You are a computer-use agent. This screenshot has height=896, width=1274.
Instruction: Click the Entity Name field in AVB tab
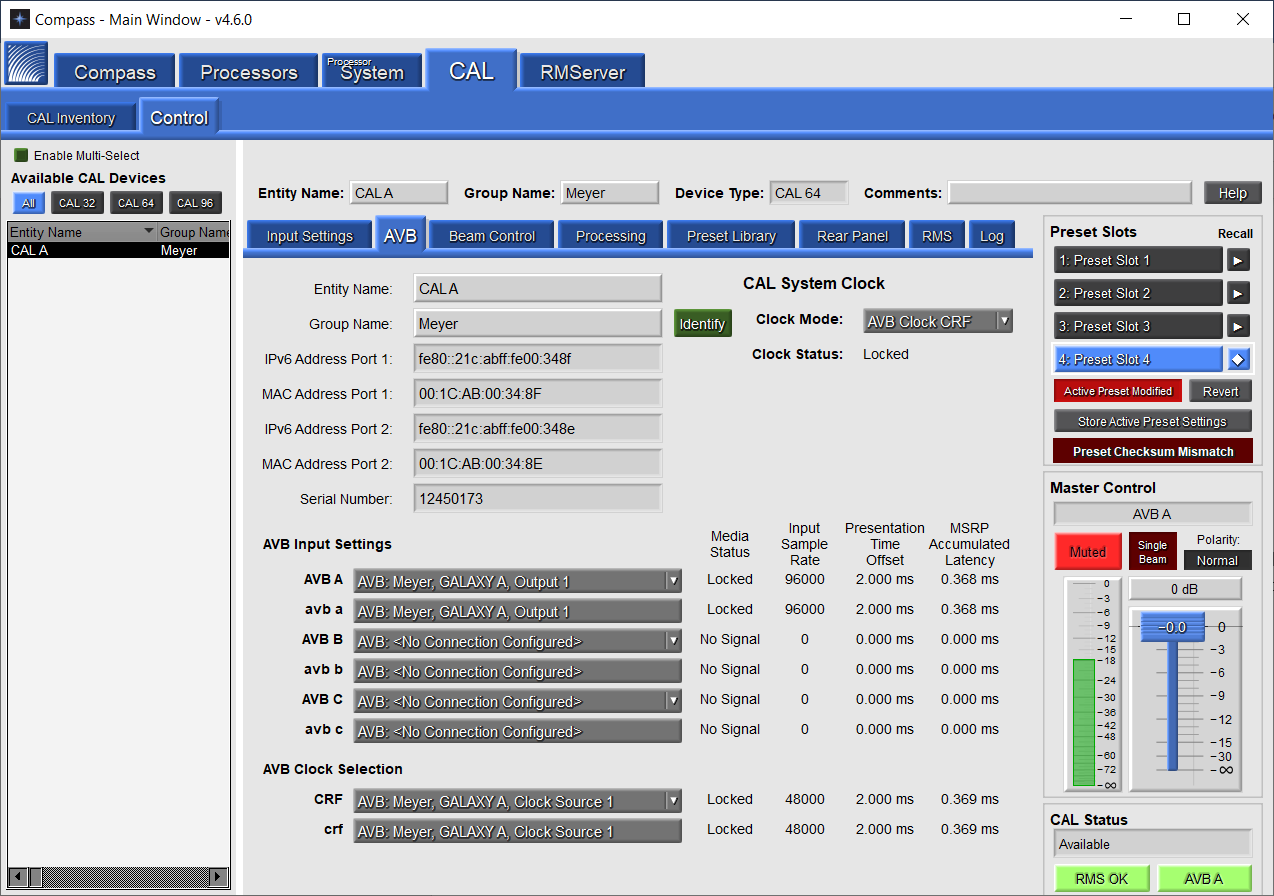point(538,289)
